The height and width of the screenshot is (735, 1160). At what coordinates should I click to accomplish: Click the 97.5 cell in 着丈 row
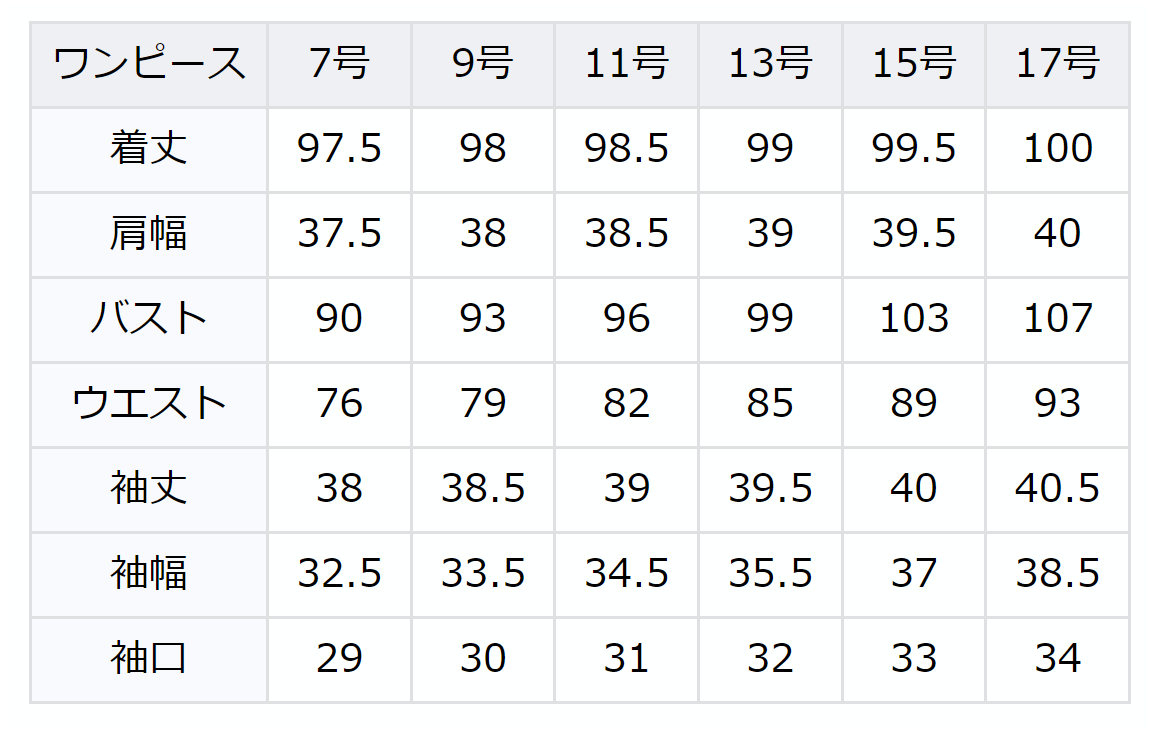coord(339,150)
